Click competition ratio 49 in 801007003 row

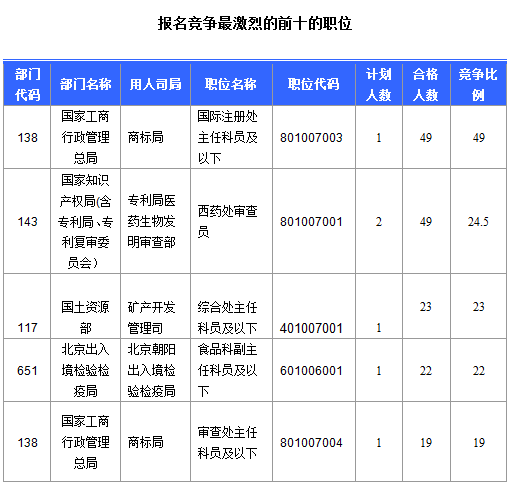[478, 138]
